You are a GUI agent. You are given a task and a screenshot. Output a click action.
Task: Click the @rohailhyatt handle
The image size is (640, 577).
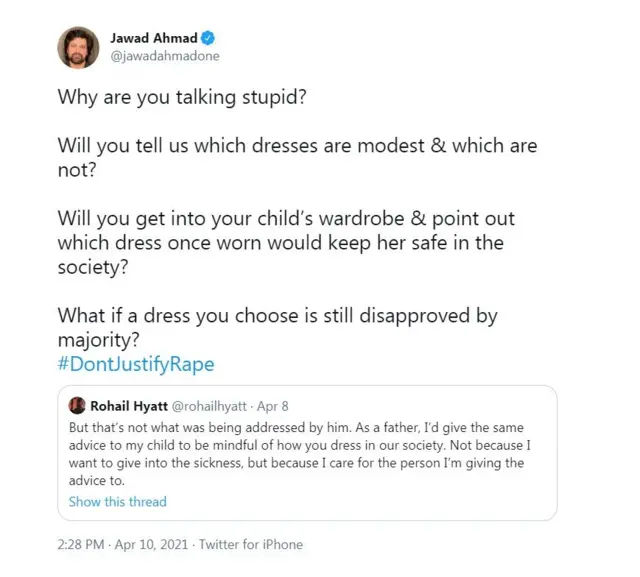click(x=213, y=406)
